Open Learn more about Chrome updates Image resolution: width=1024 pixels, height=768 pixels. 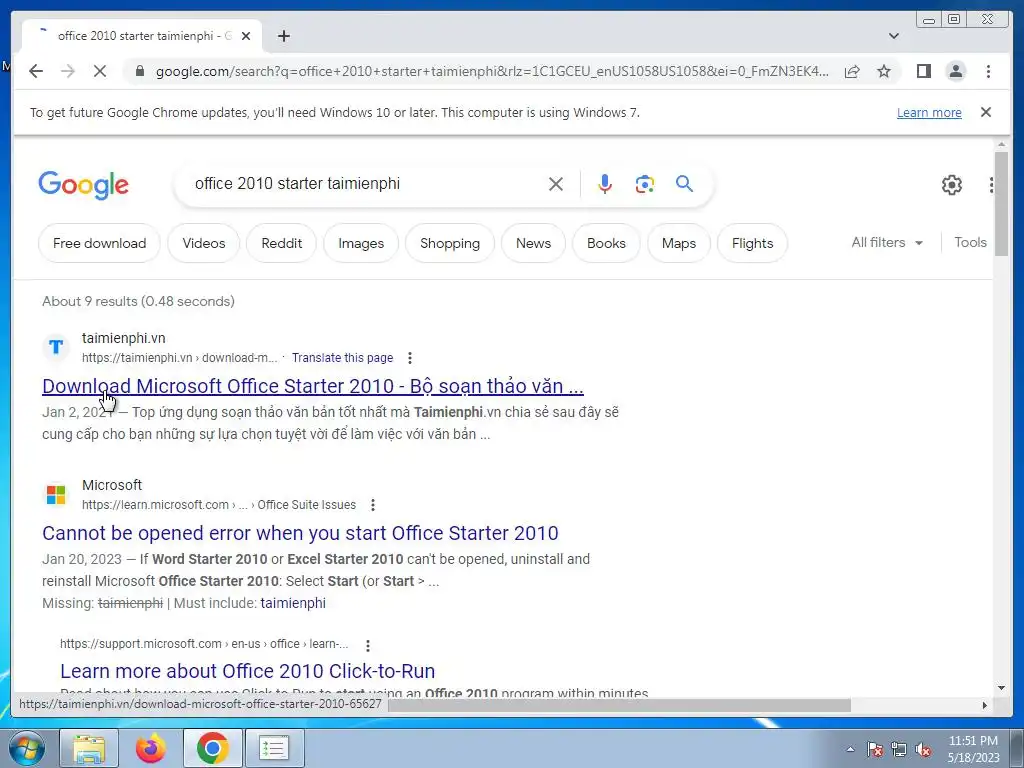pos(929,112)
